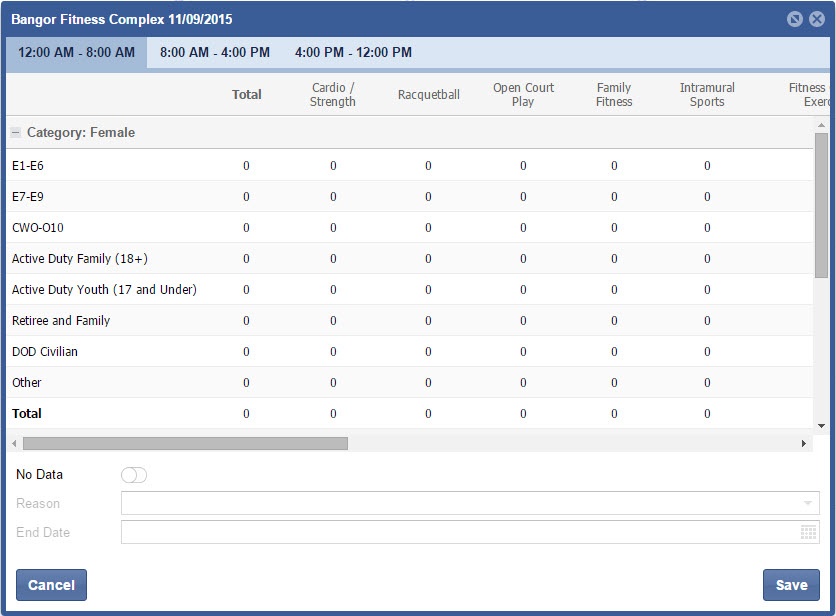The width and height of the screenshot is (836, 616).
Task: Click the End Date input field
Action: (x=458, y=533)
